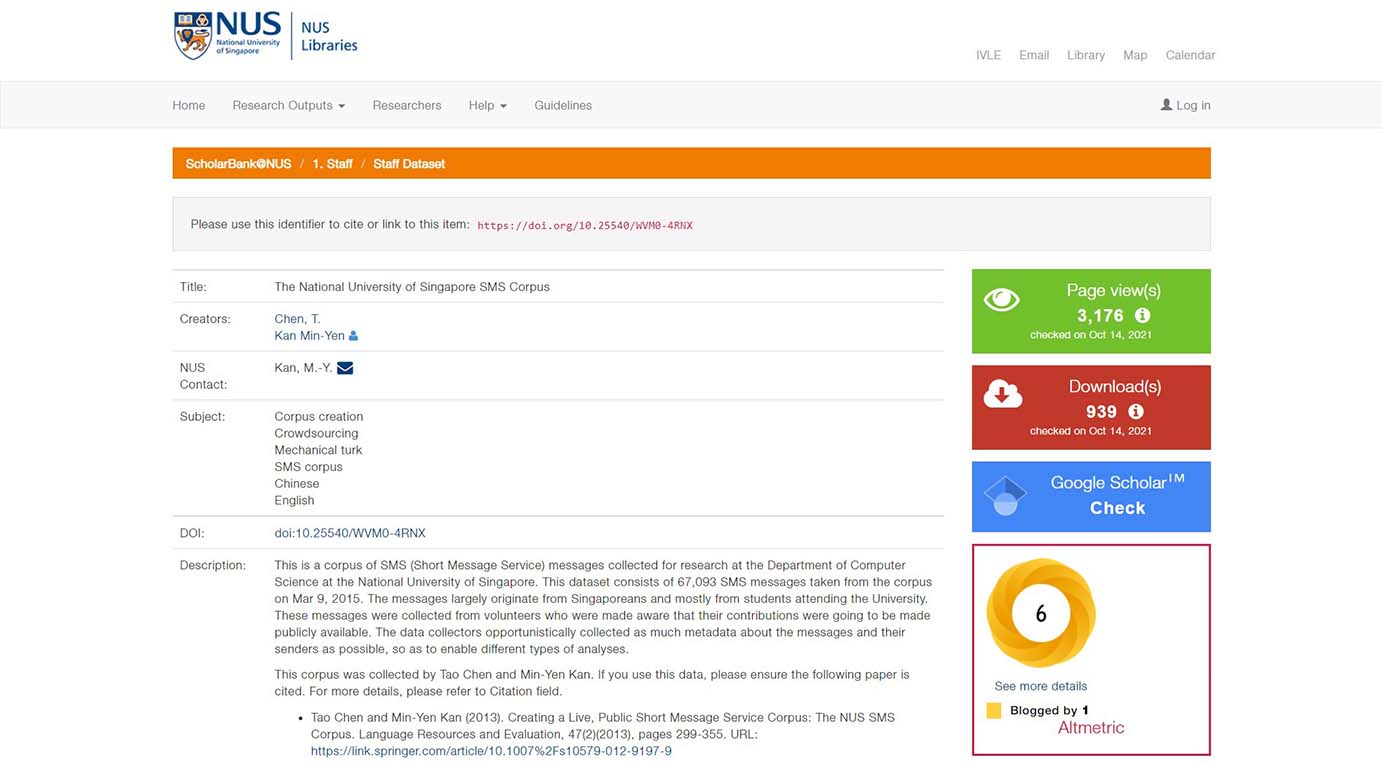Screen dimensions: 1382x765
Task: Open the Research Outputs dropdown
Action: click(x=288, y=105)
